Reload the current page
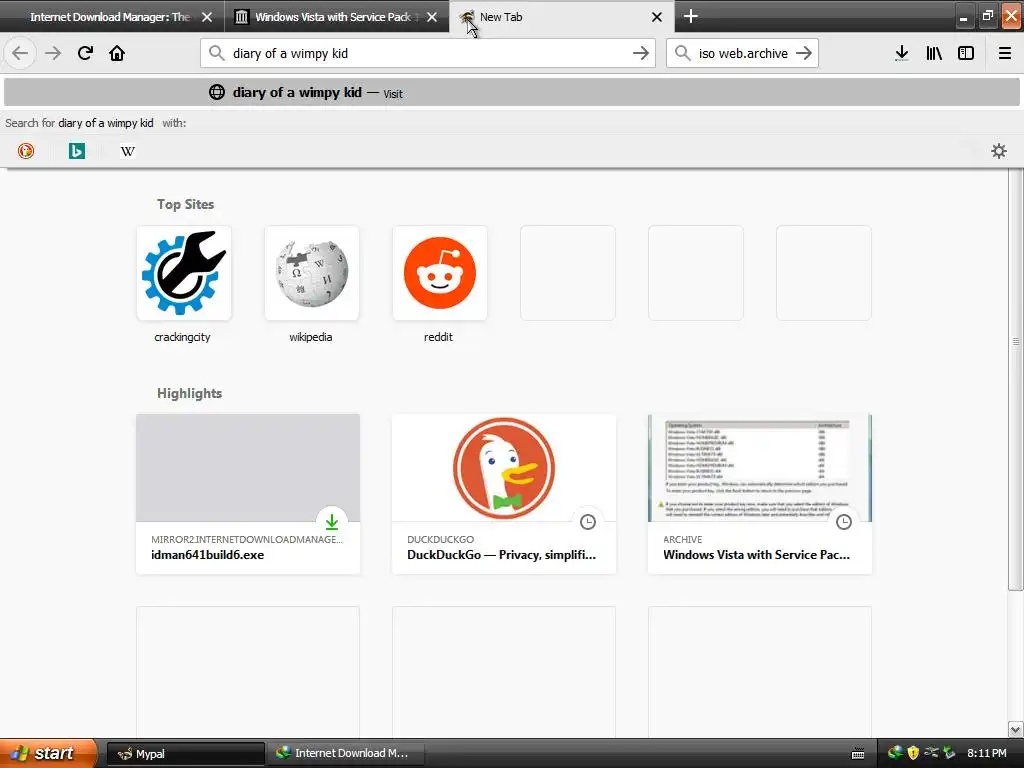This screenshot has width=1024, height=768. pyautogui.click(x=85, y=53)
